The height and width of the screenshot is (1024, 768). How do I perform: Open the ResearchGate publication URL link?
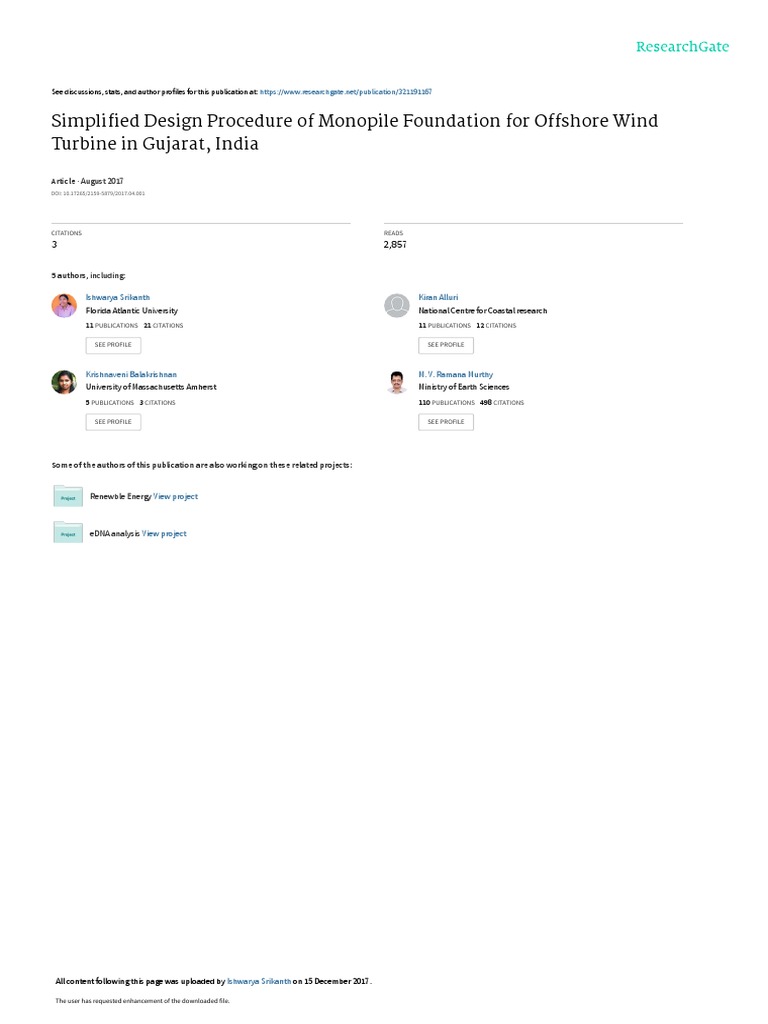click(345, 92)
